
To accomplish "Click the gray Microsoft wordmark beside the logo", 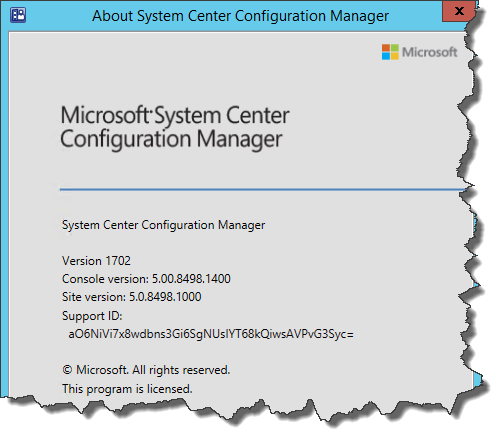I will click(430, 52).
